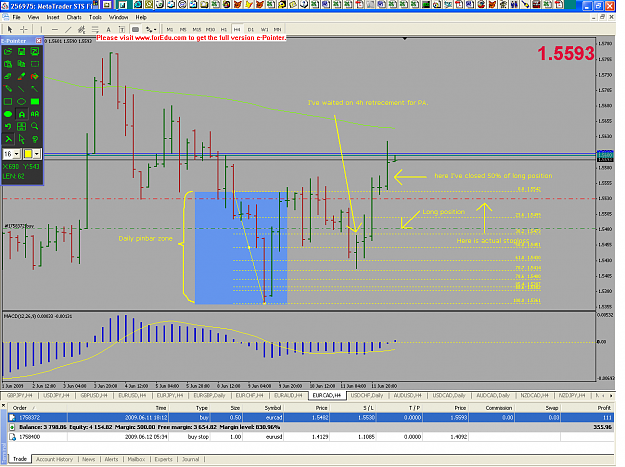Switch to the Journal terminal tab
This screenshot has height=467, width=625.
click(x=191, y=459)
